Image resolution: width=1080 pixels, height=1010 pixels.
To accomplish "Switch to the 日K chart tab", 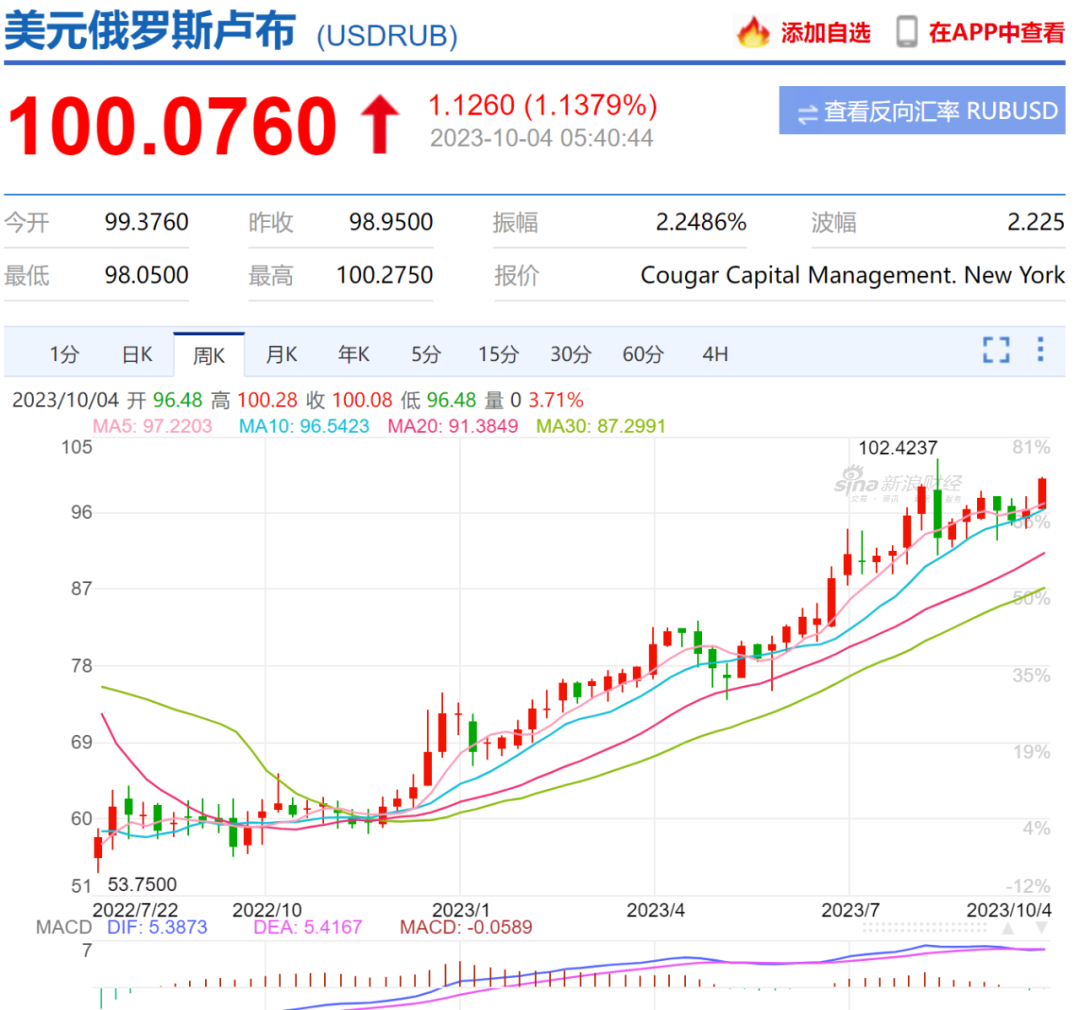I will click(137, 355).
